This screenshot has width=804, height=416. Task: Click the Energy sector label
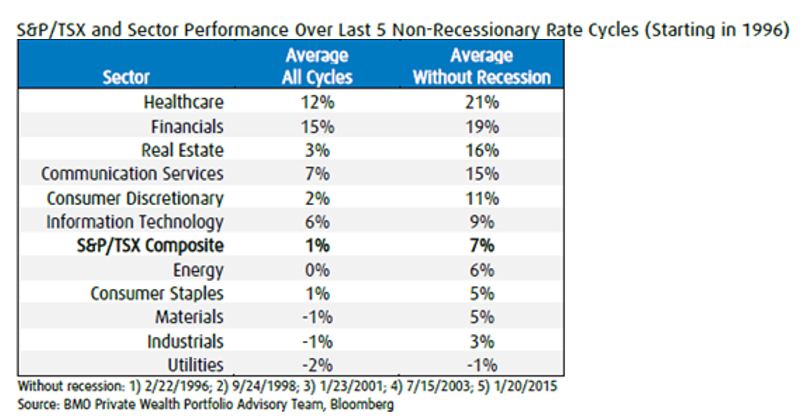point(196,270)
